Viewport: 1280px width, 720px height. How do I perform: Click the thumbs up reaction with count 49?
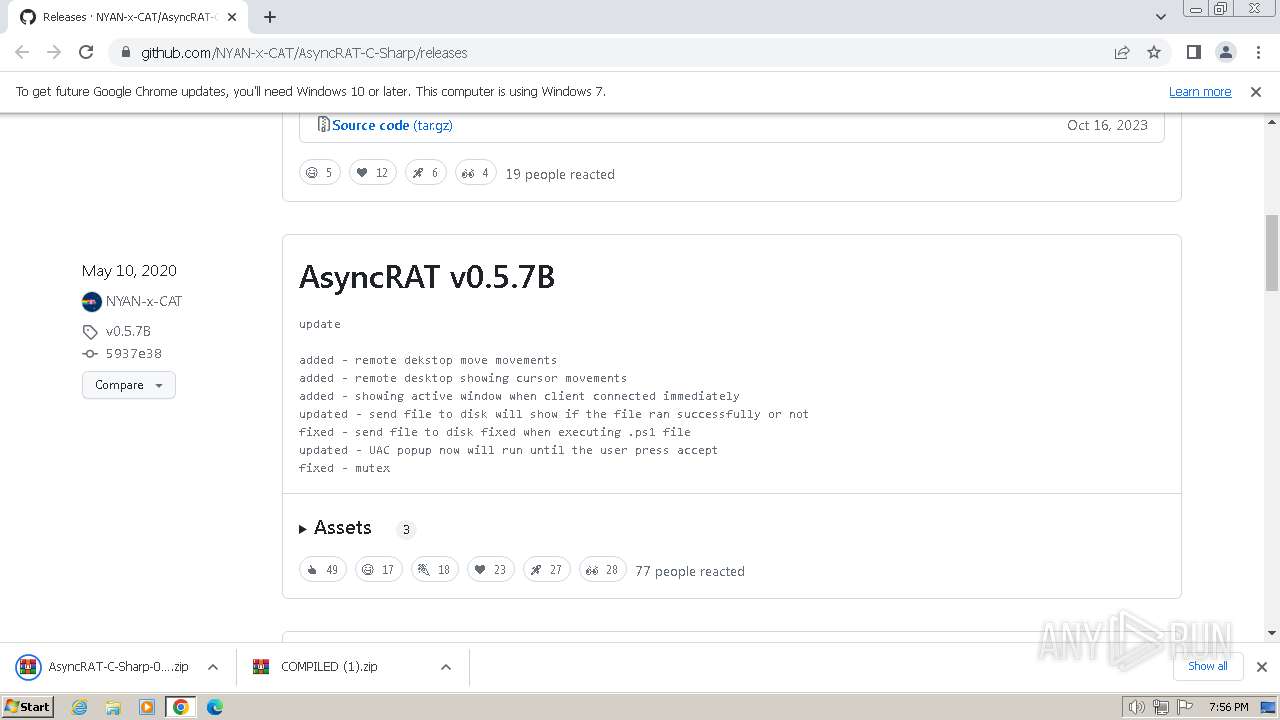323,570
